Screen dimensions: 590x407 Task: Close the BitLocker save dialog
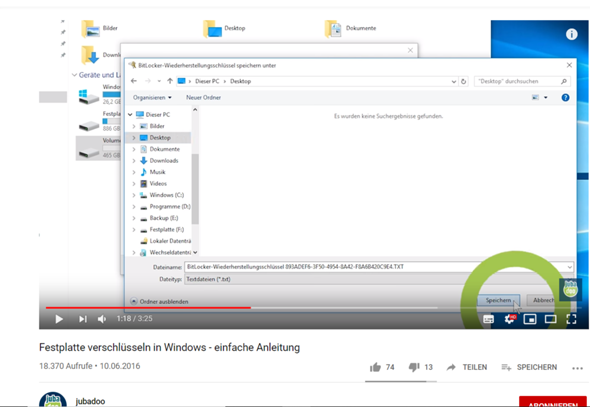click(569, 65)
